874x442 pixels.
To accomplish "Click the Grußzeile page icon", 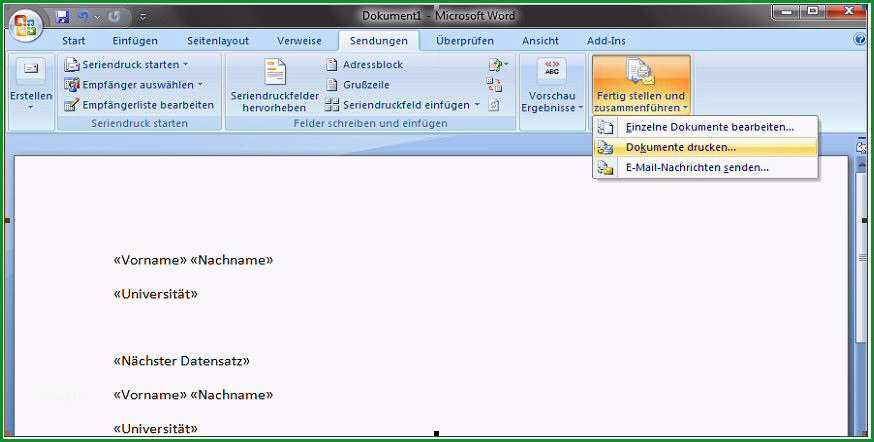I will coord(332,85).
